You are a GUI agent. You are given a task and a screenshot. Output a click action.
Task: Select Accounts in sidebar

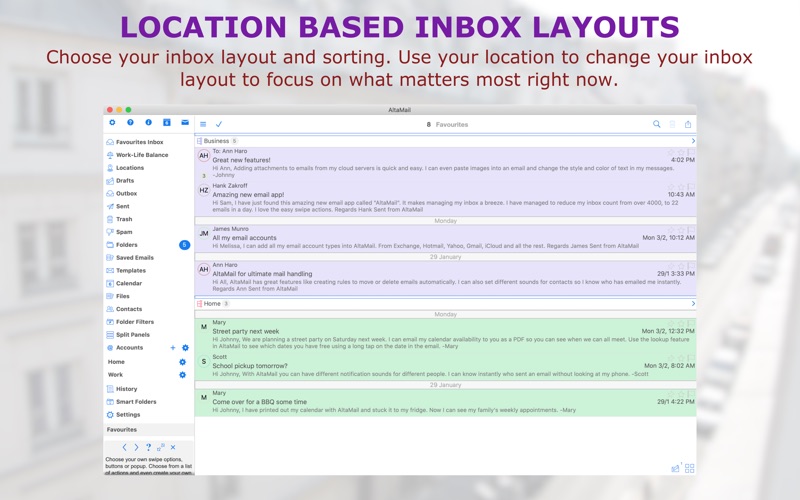coord(124,347)
